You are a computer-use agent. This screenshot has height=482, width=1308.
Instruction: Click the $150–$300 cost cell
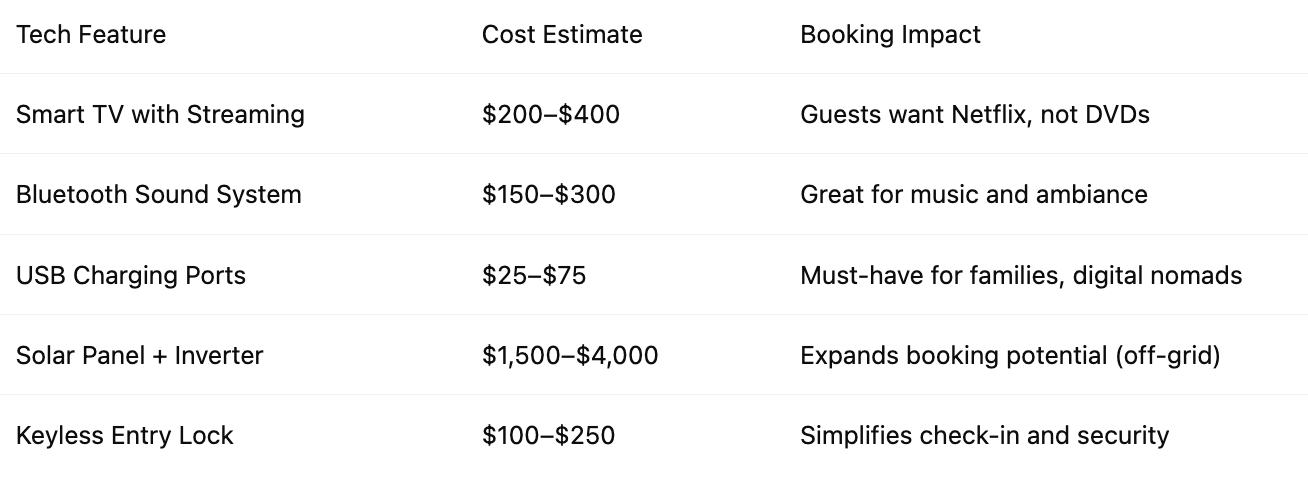(x=549, y=195)
